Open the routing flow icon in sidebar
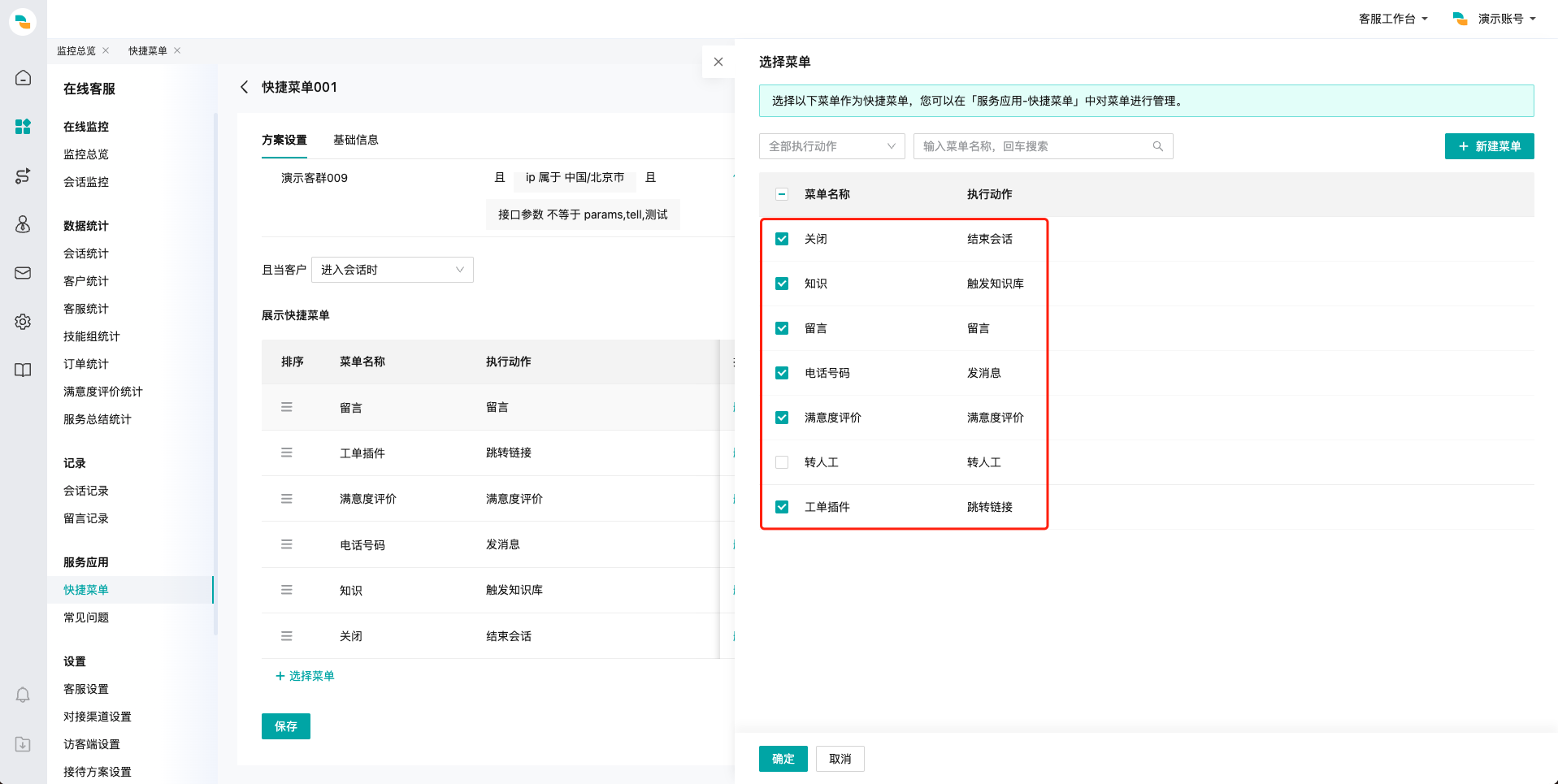The width and height of the screenshot is (1558, 784). click(23, 175)
